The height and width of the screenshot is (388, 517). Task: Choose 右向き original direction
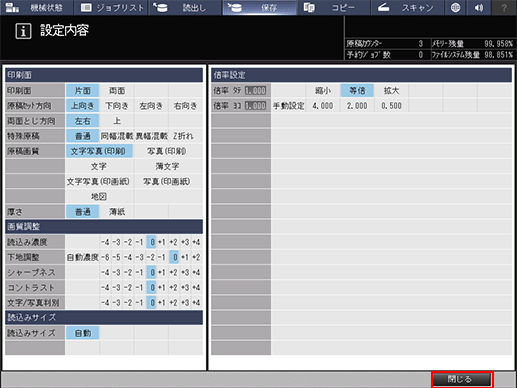(x=185, y=106)
